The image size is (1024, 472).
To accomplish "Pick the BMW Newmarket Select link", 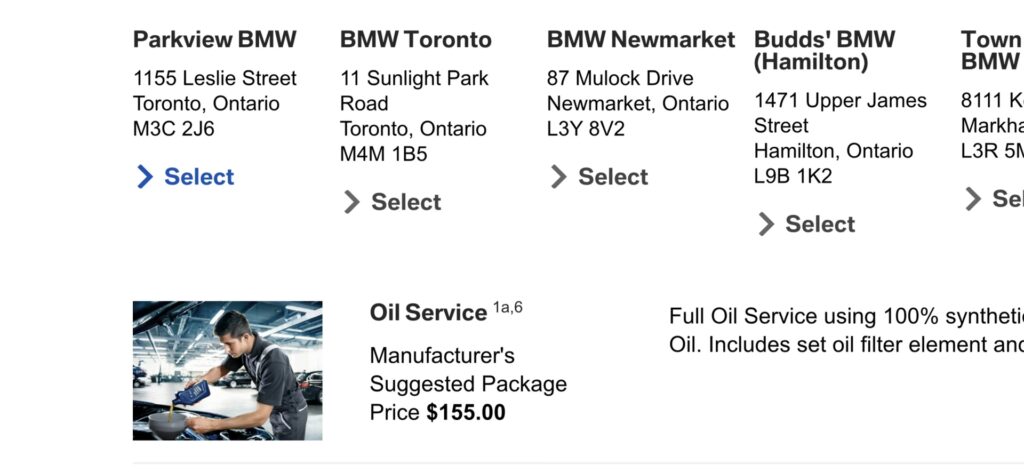I will click(613, 177).
